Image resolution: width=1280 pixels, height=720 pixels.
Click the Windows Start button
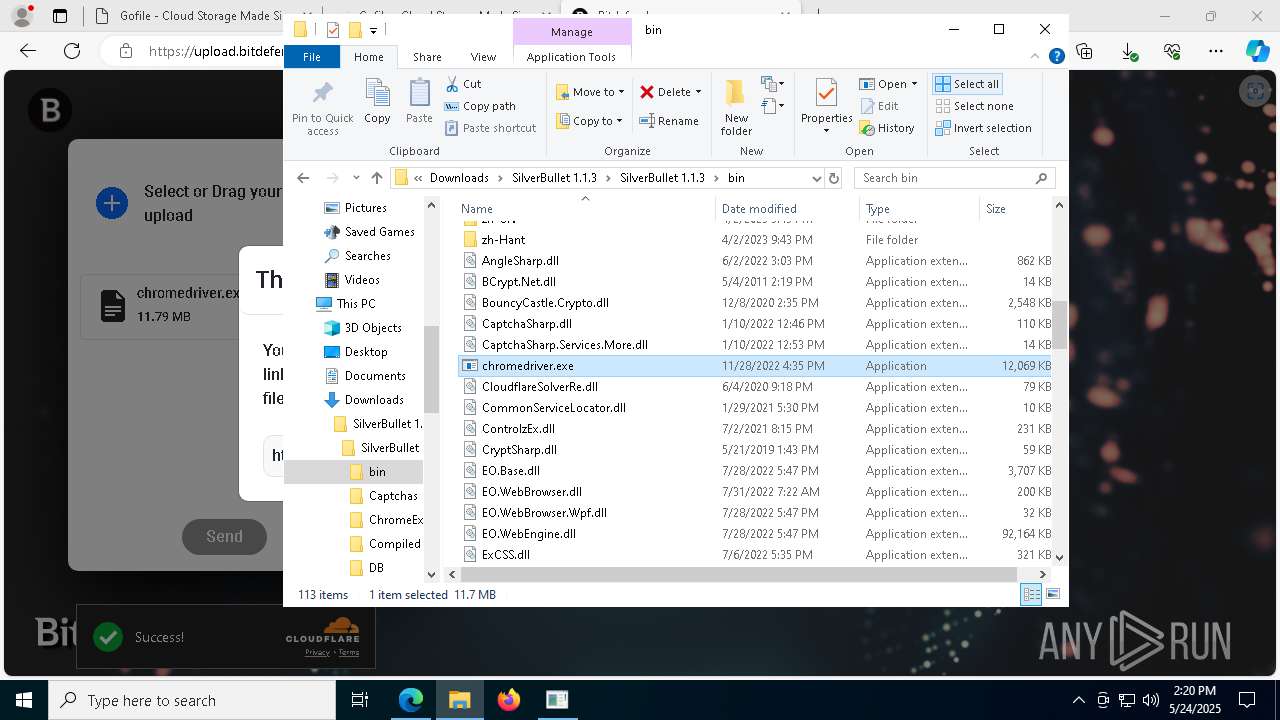(23, 700)
